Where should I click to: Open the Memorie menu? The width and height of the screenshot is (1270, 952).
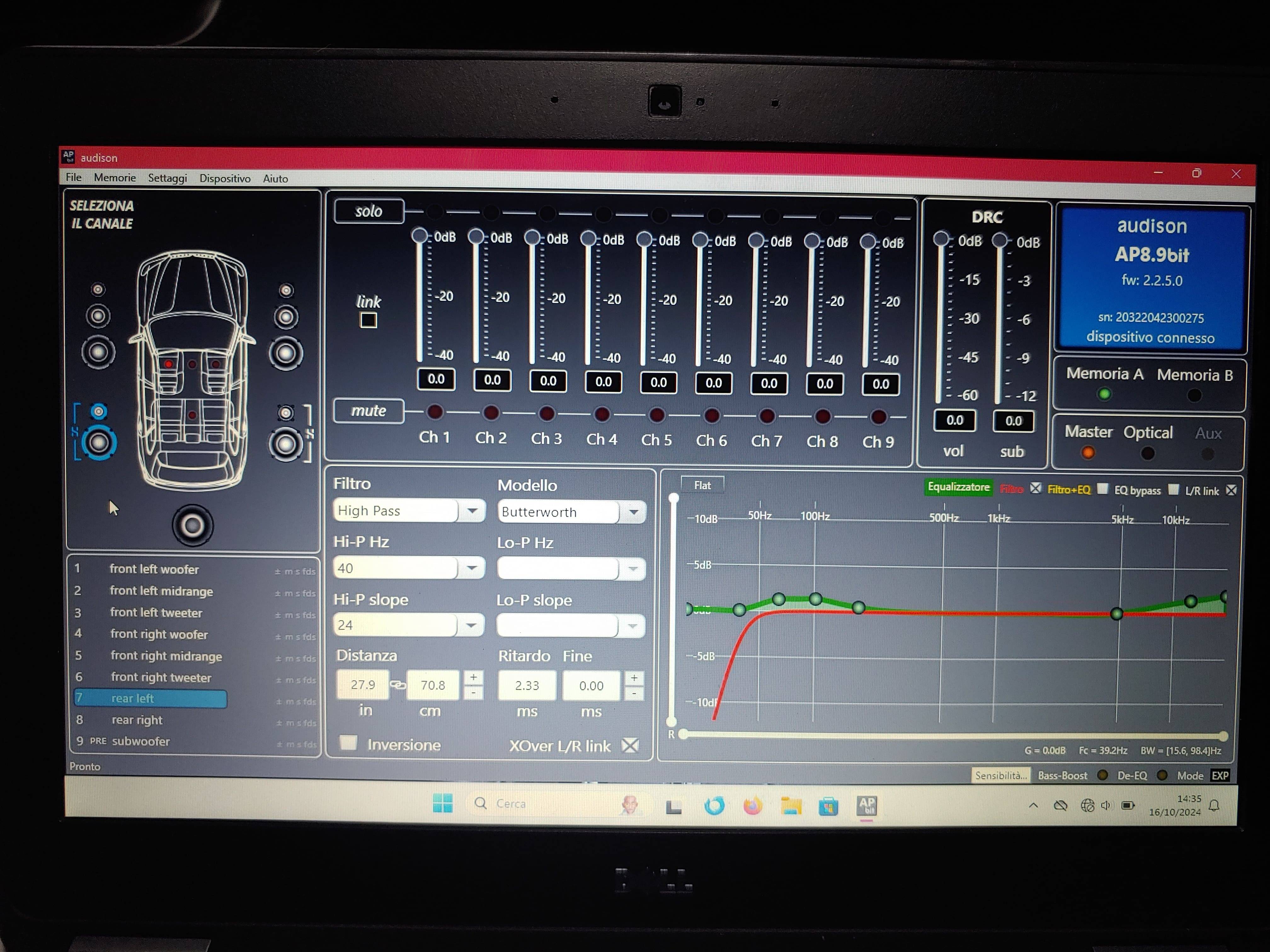pos(115,178)
